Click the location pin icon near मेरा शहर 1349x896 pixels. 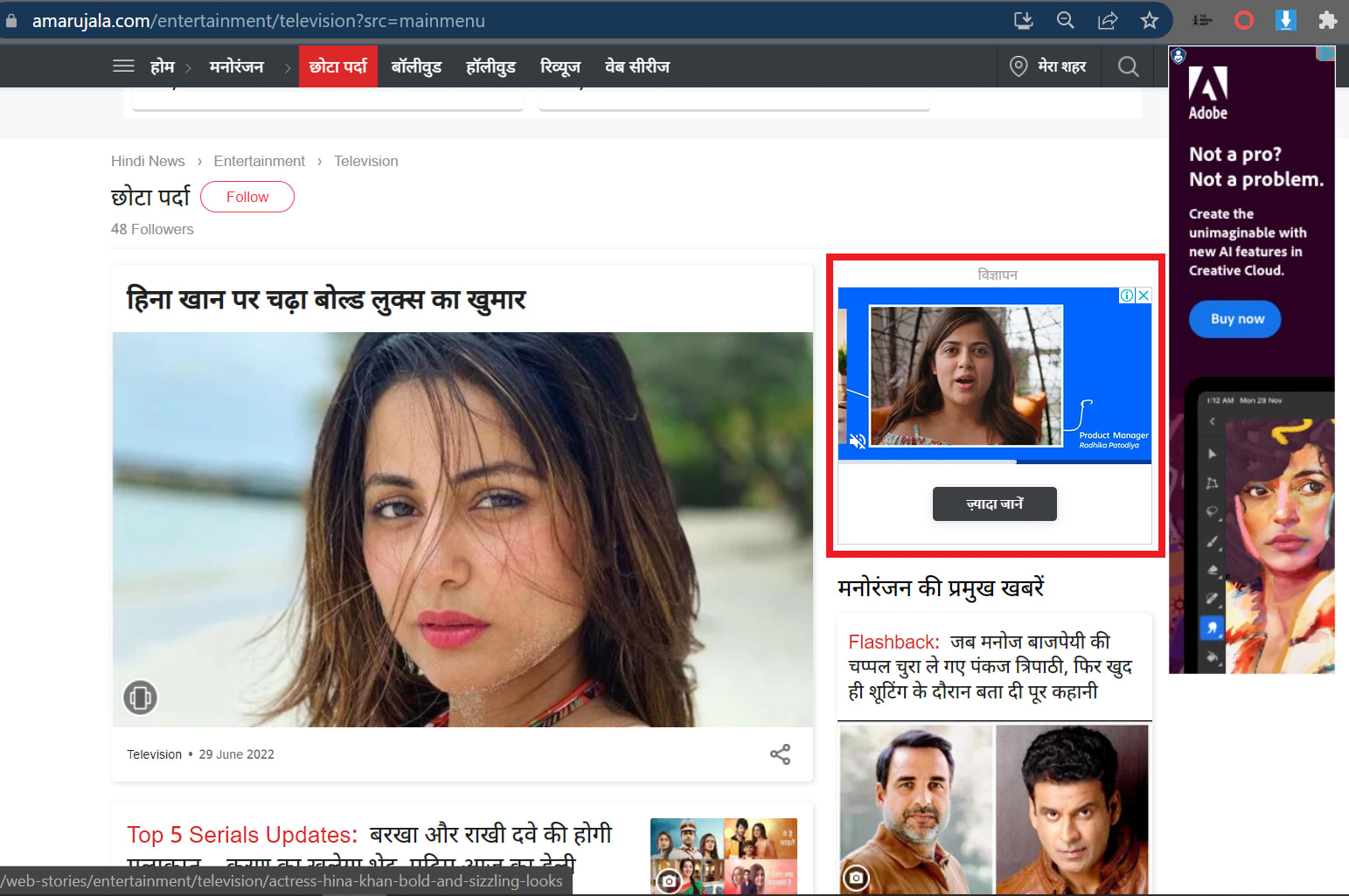click(x=1018, y=66)
